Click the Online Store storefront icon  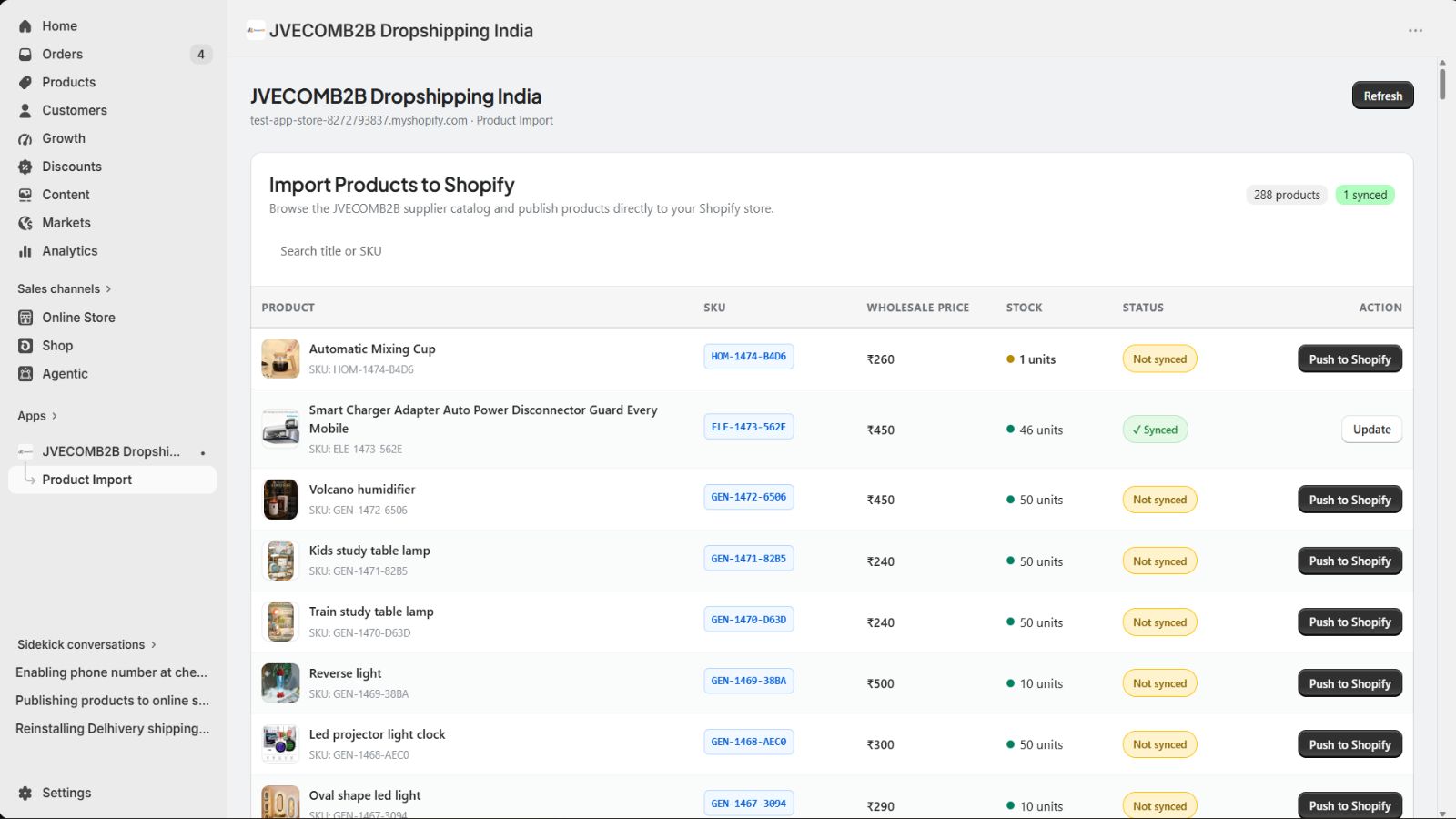(25, 318)
